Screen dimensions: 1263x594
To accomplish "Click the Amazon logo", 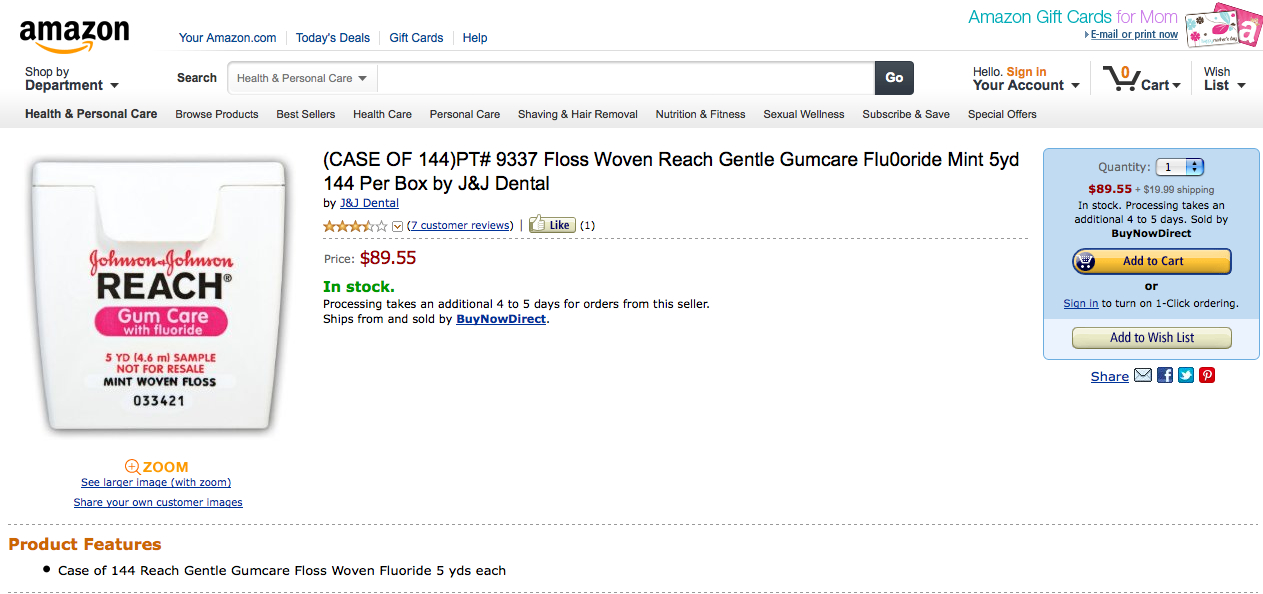I will pos(74,36).
